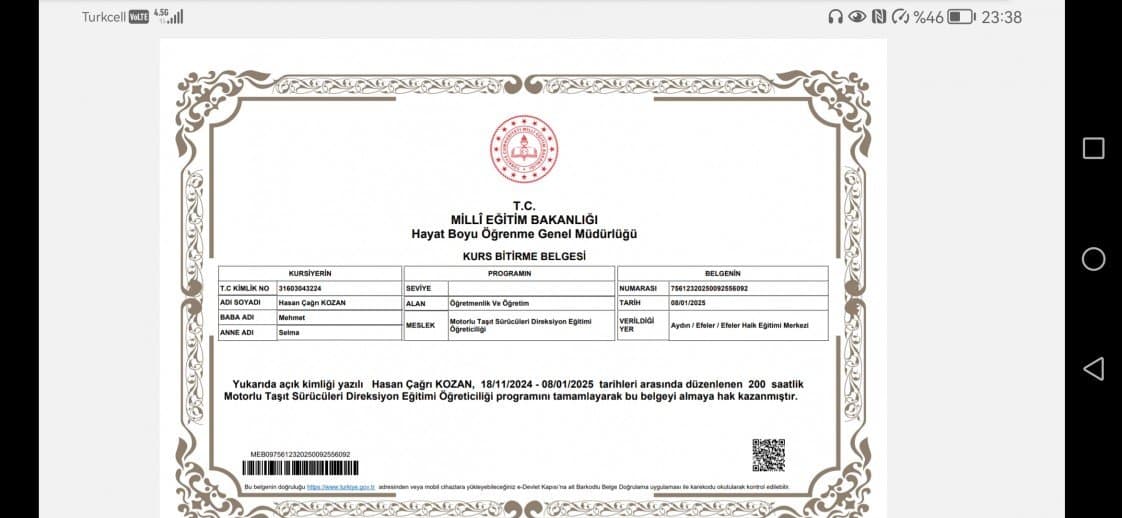
Task: Tap the NFC status bar icon
Action: pyautogui.click(x=879, y=16)
